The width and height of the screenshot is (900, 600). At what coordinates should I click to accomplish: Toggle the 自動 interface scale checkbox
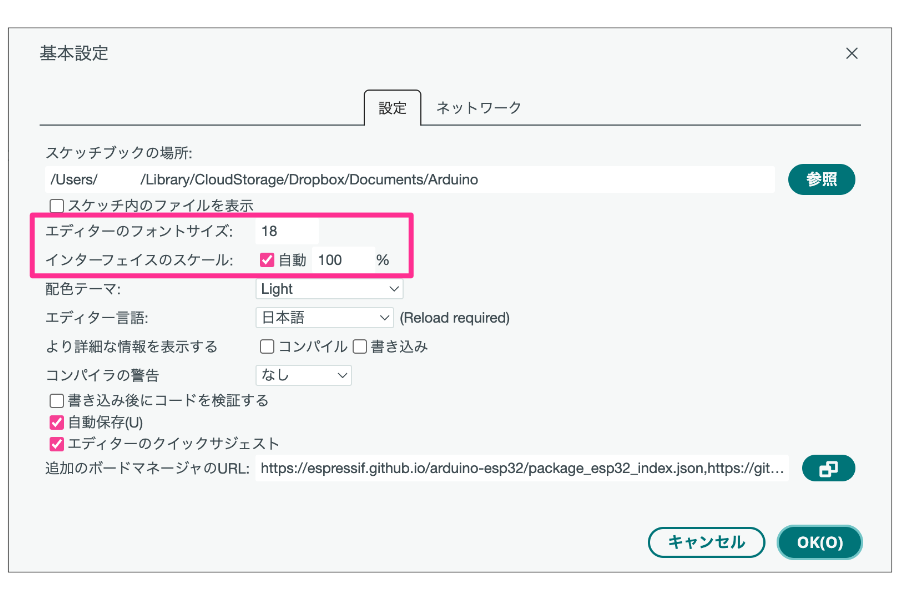tap(267, 260)
